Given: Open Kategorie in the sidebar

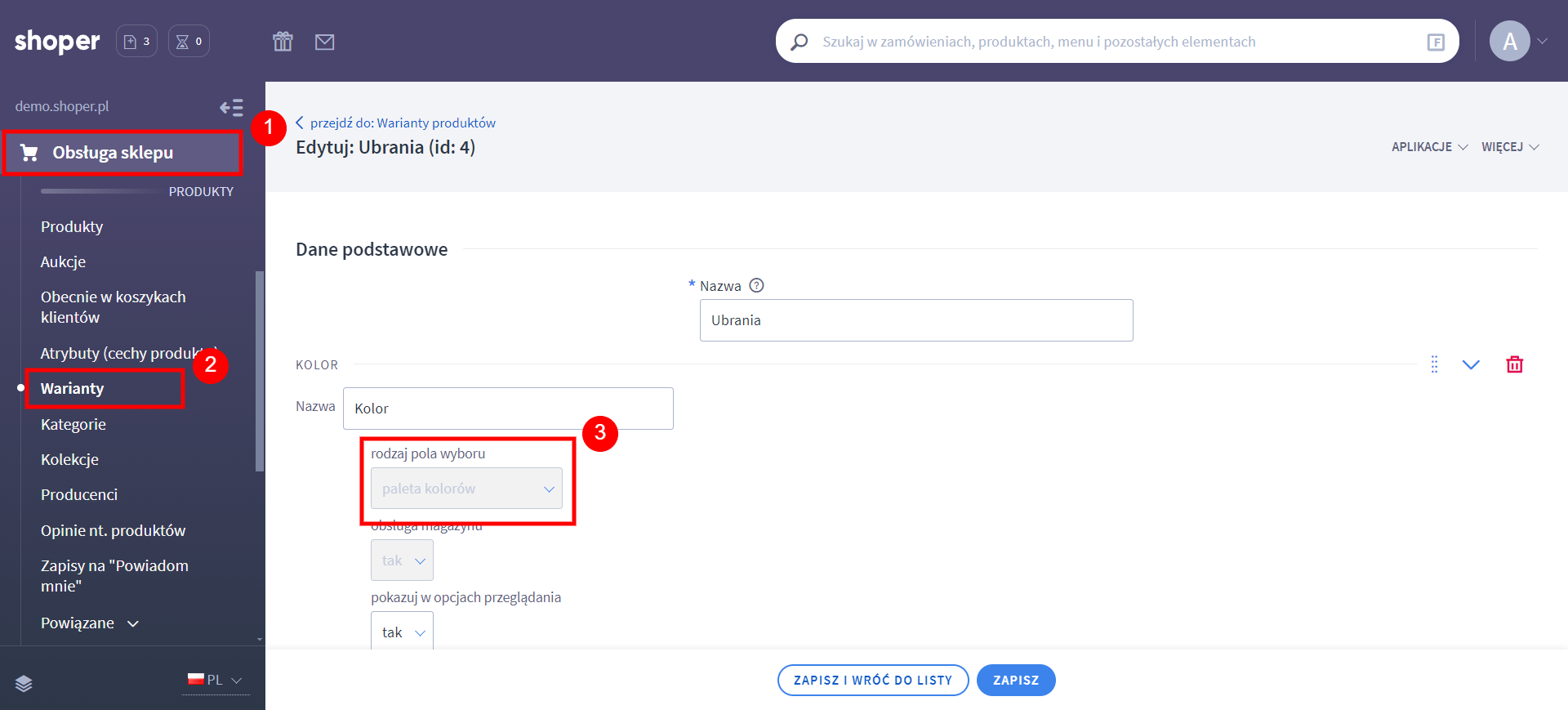Looking at the screenshot, I should pos(73,424).
